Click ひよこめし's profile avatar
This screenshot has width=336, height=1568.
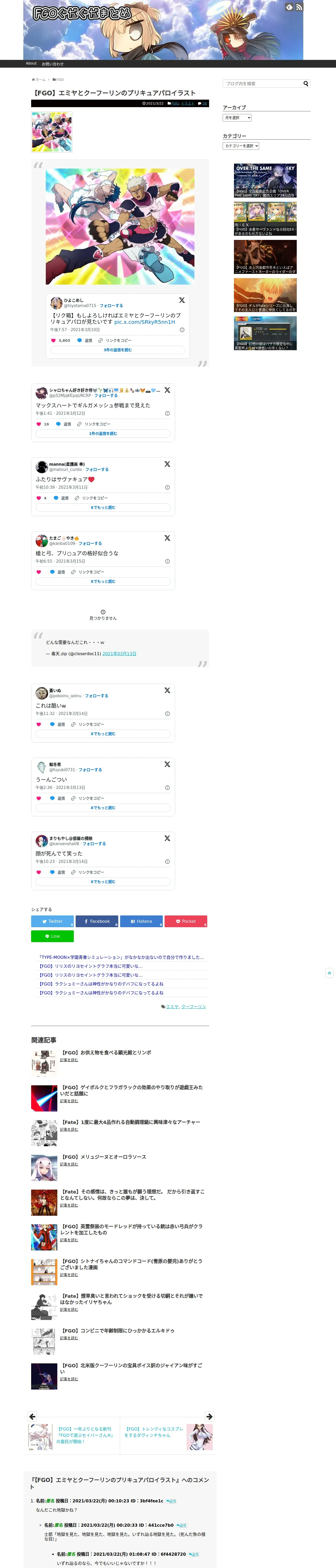56,303
